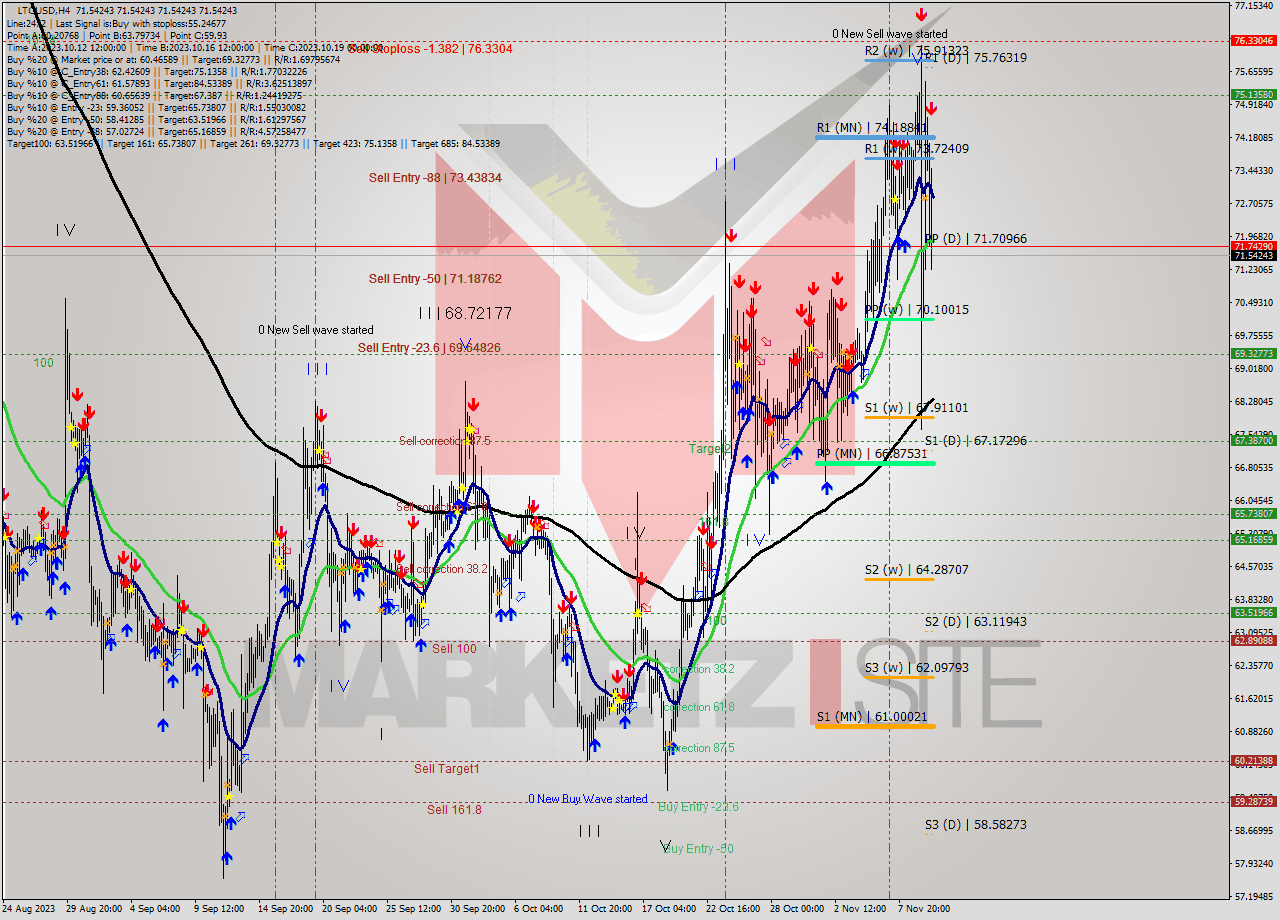Click the 'S2 (w) | 64.28707' support label

click(x=916, y=570)
